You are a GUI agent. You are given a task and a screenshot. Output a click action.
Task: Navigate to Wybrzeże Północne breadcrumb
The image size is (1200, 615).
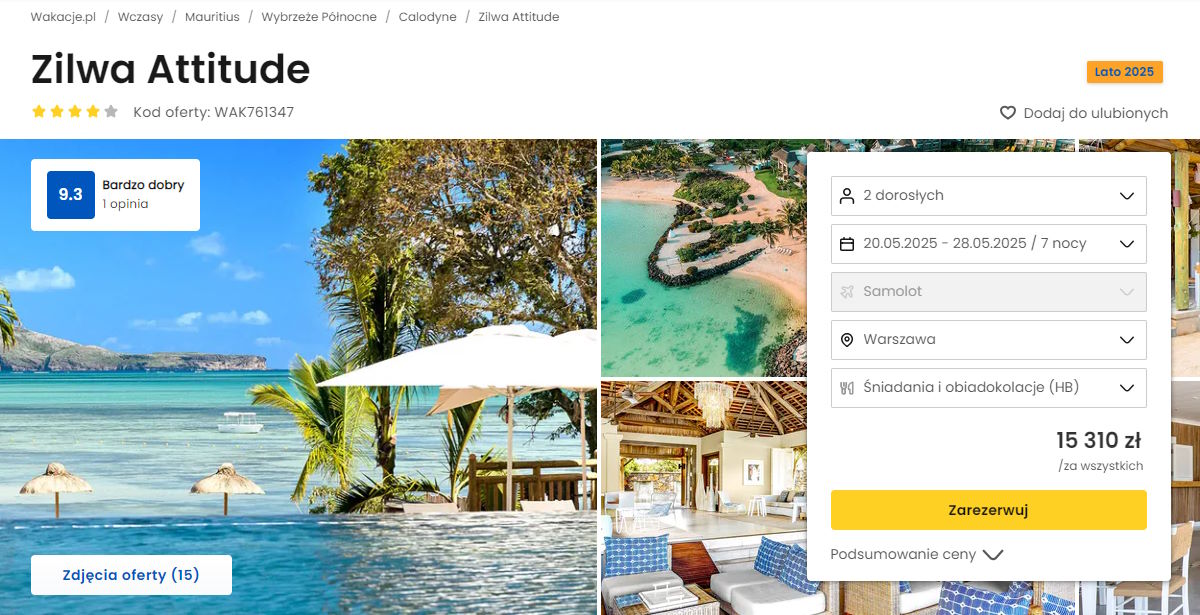point(319,17)
